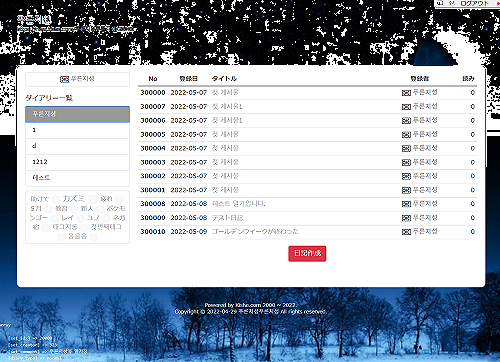Click author name in row 300010

point(425,232)
